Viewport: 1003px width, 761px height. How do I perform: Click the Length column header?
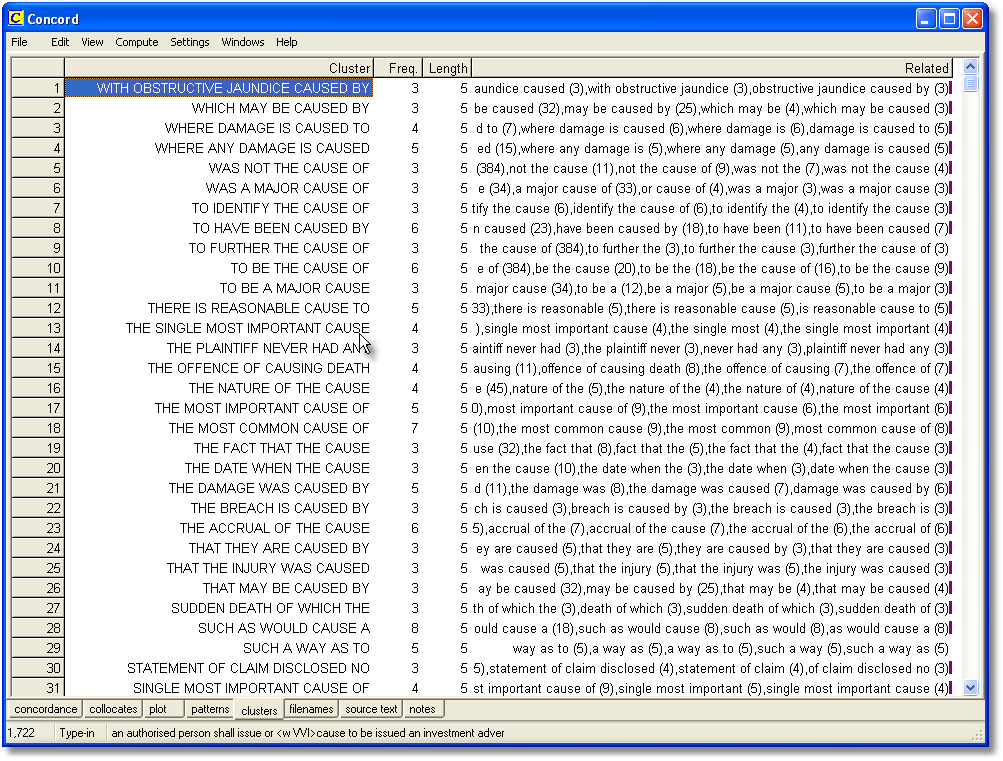pos(447,68)
